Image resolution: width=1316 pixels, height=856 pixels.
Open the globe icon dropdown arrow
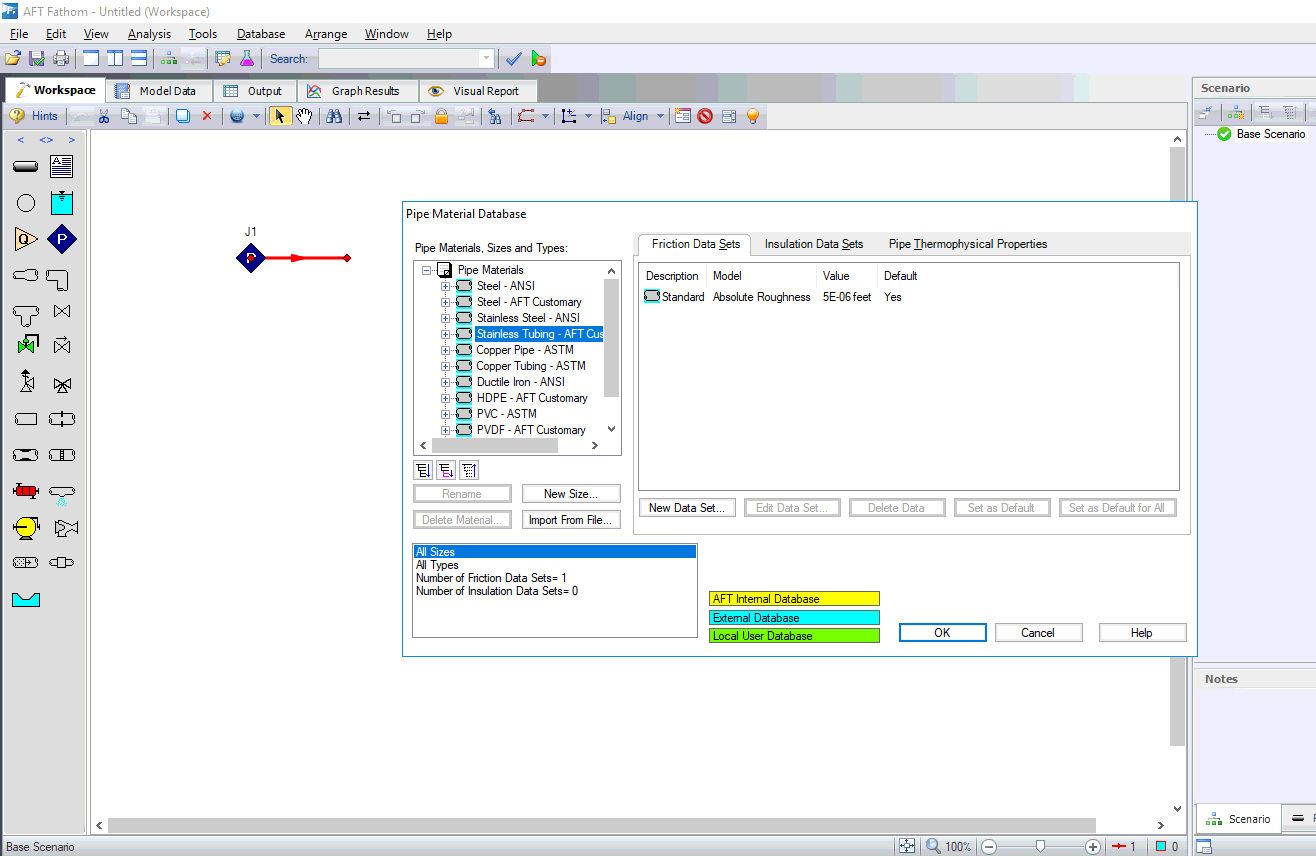(x=256, y=116)
